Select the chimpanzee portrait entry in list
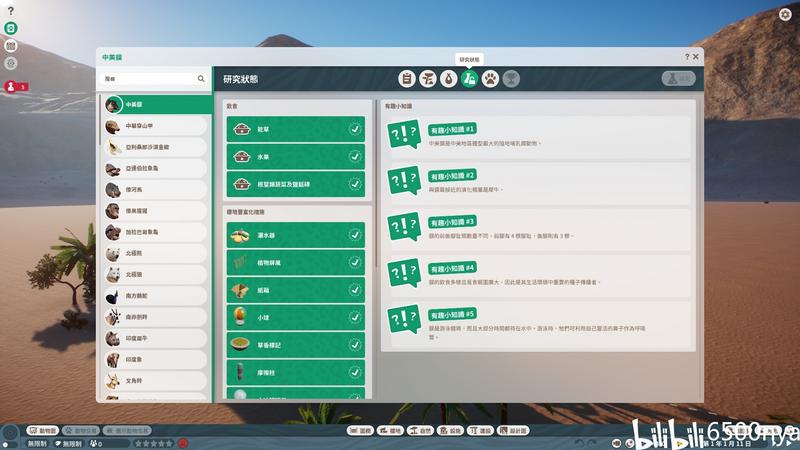This screenshot has width=800, height=450. (155, 211)
